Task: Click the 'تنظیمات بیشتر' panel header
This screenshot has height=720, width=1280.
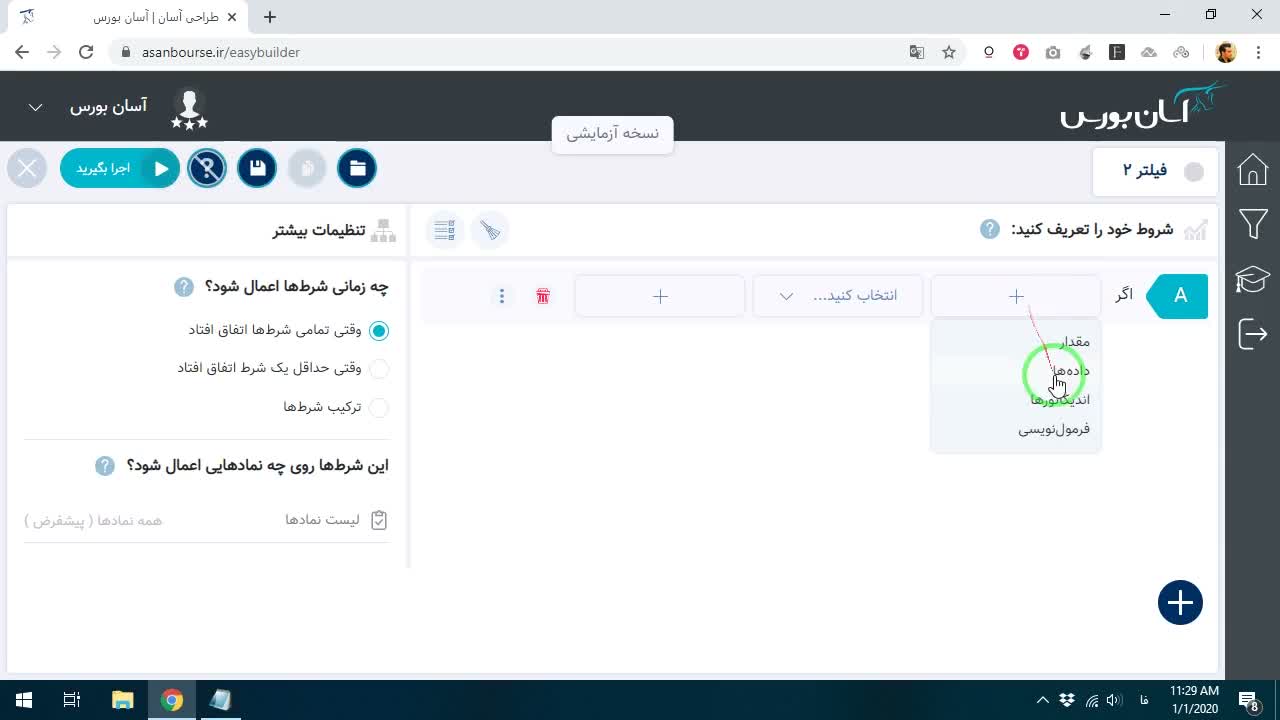Action: (x=319, y=231)
